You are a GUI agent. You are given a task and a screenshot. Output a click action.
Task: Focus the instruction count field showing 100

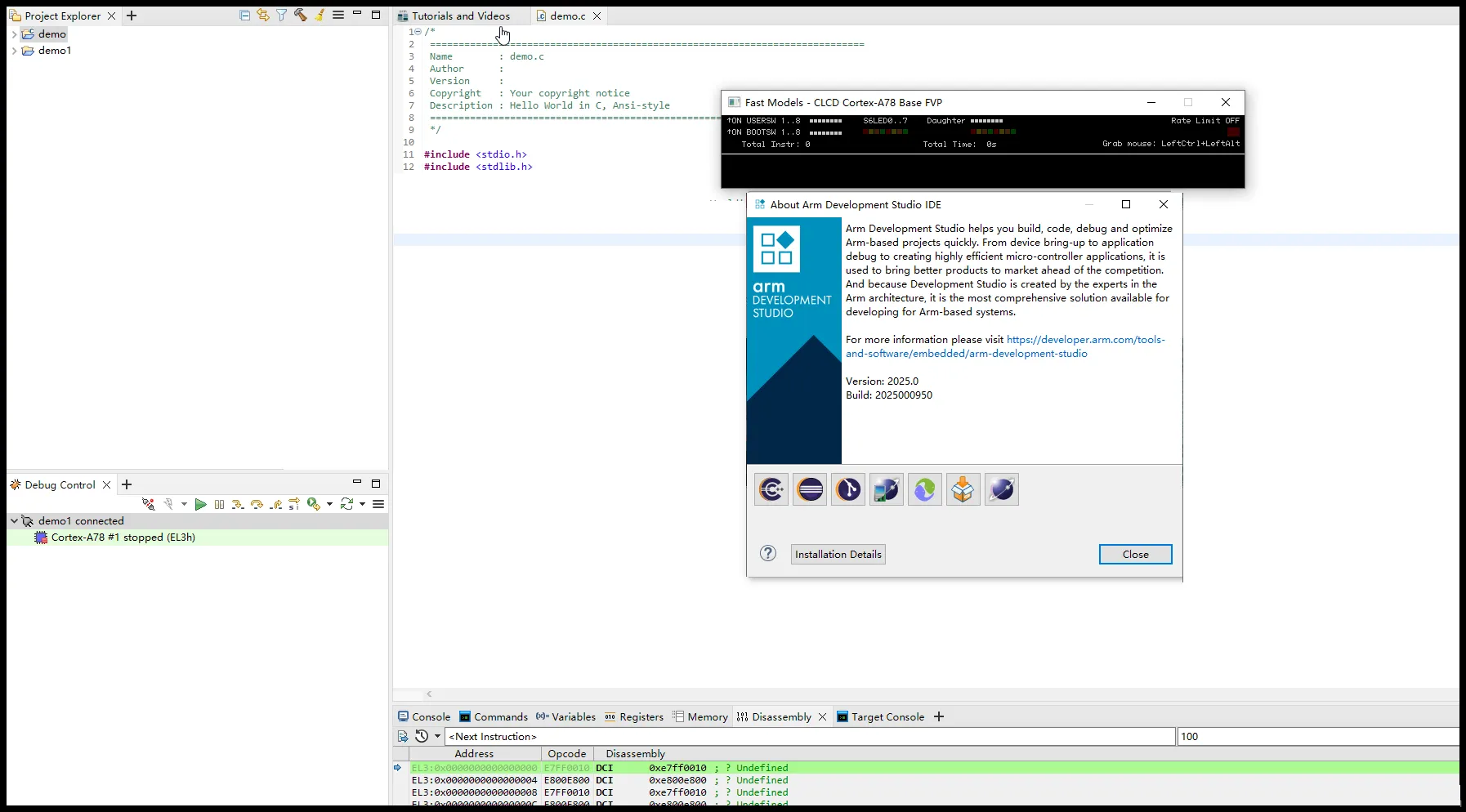click(1318, 736)
